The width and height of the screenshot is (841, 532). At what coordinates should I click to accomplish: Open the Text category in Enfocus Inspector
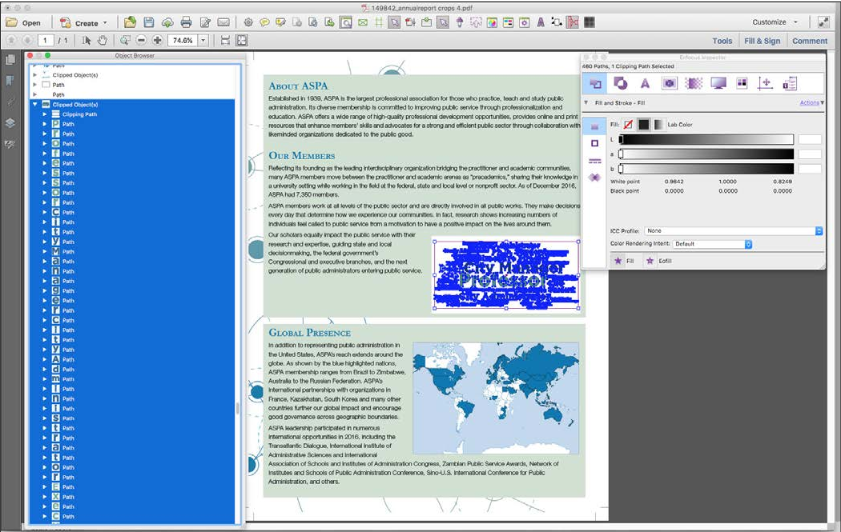pos(645,83)
